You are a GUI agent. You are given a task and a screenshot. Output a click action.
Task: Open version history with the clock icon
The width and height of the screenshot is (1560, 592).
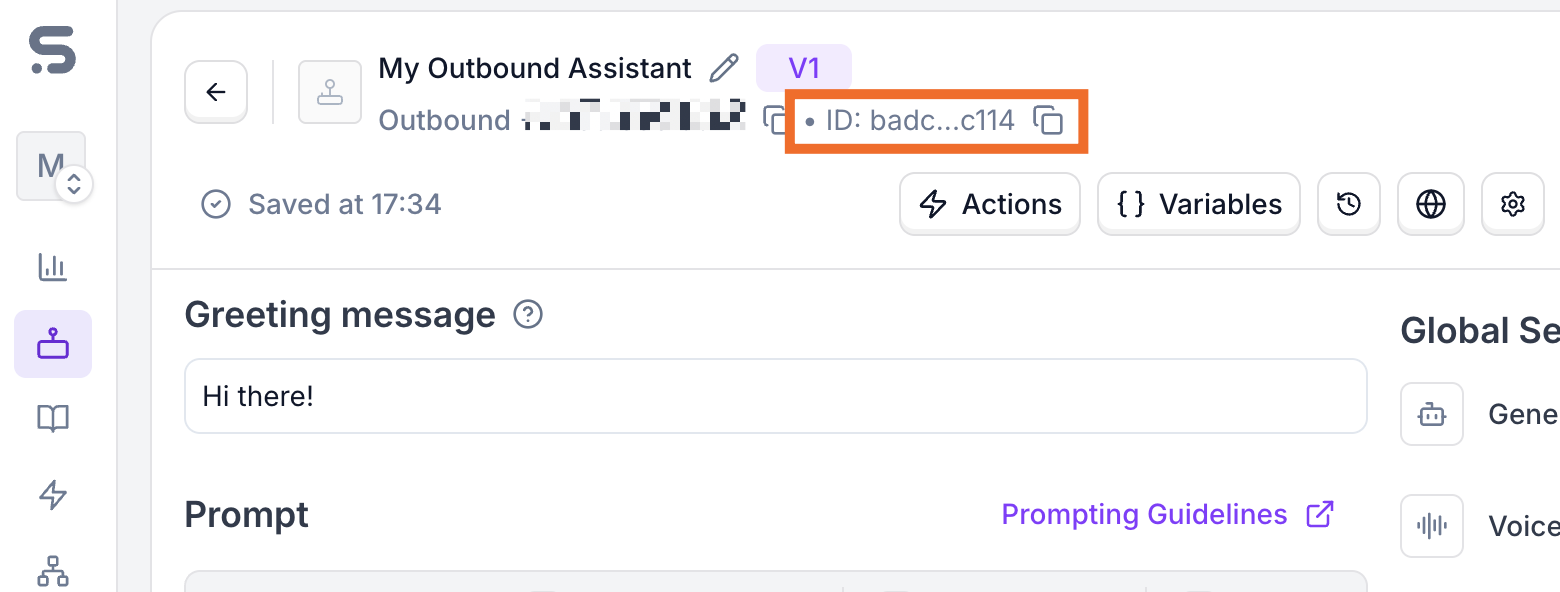1348,204
